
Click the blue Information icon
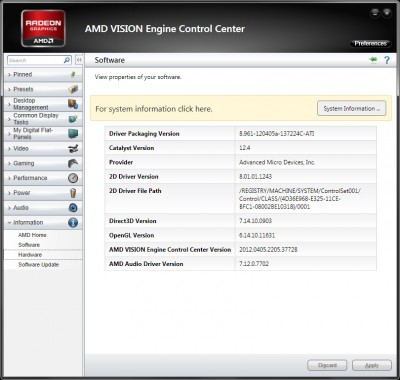pyautogui.click(x=73, y=222)
